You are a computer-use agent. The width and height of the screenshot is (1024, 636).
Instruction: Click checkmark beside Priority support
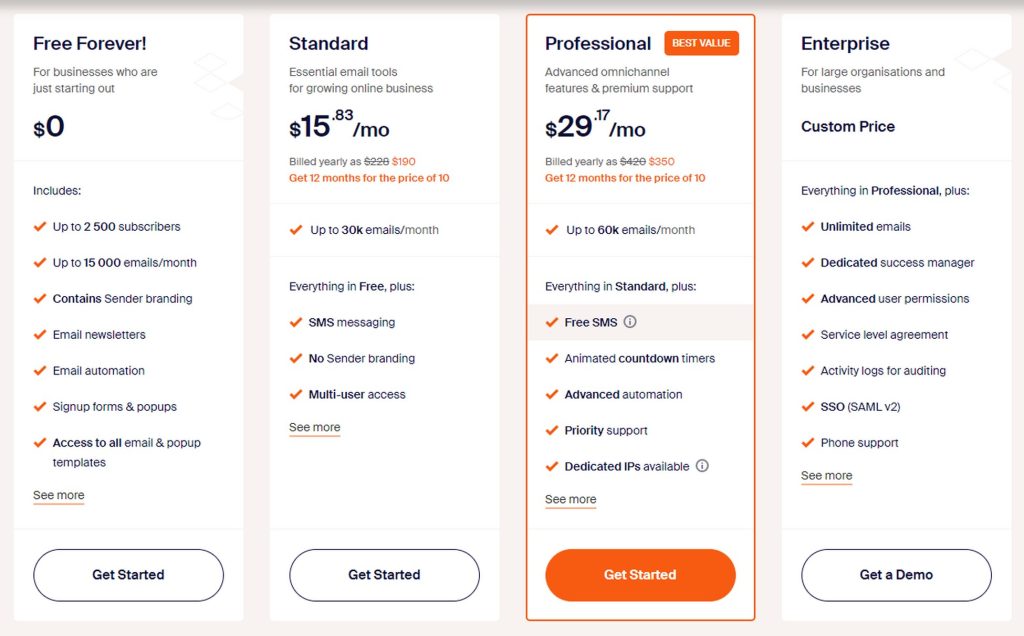point(552,430)
